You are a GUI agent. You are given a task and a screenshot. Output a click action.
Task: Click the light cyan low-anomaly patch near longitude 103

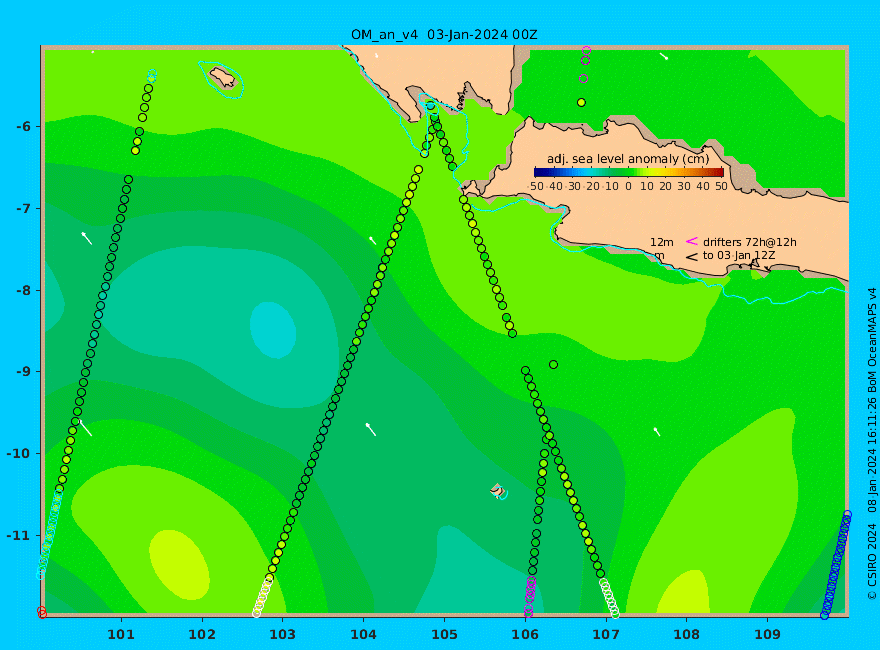click(x=273, y=330)
